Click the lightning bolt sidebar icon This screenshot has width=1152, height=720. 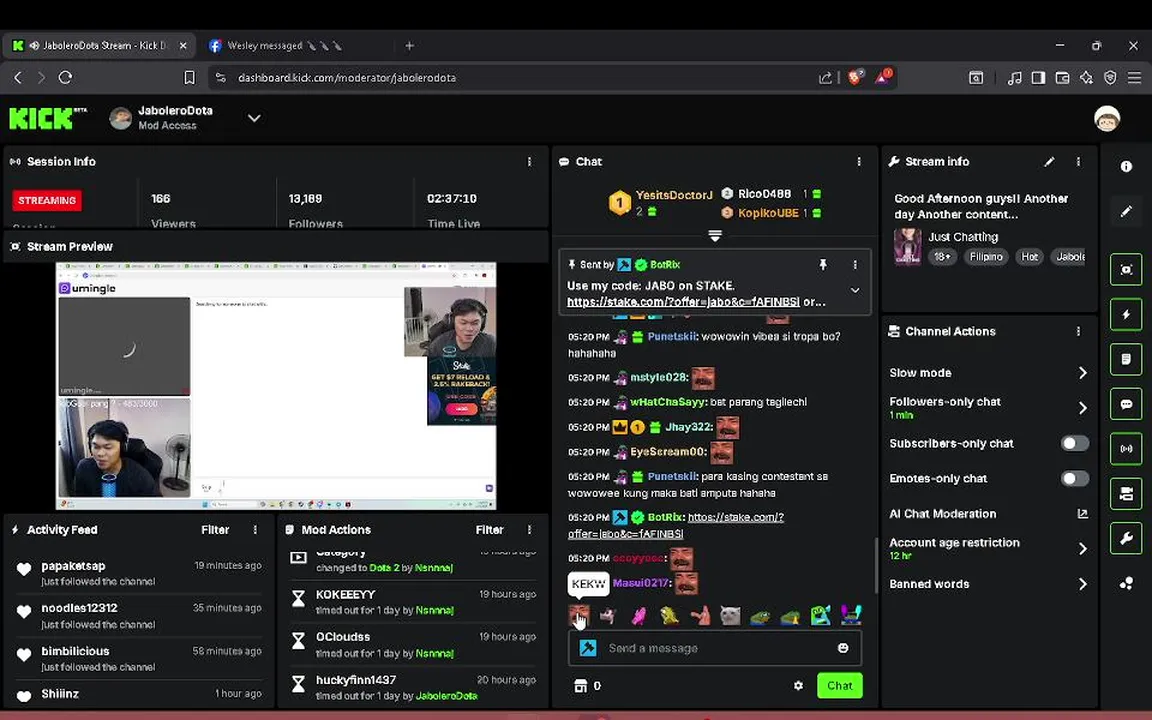[1126, 314]
